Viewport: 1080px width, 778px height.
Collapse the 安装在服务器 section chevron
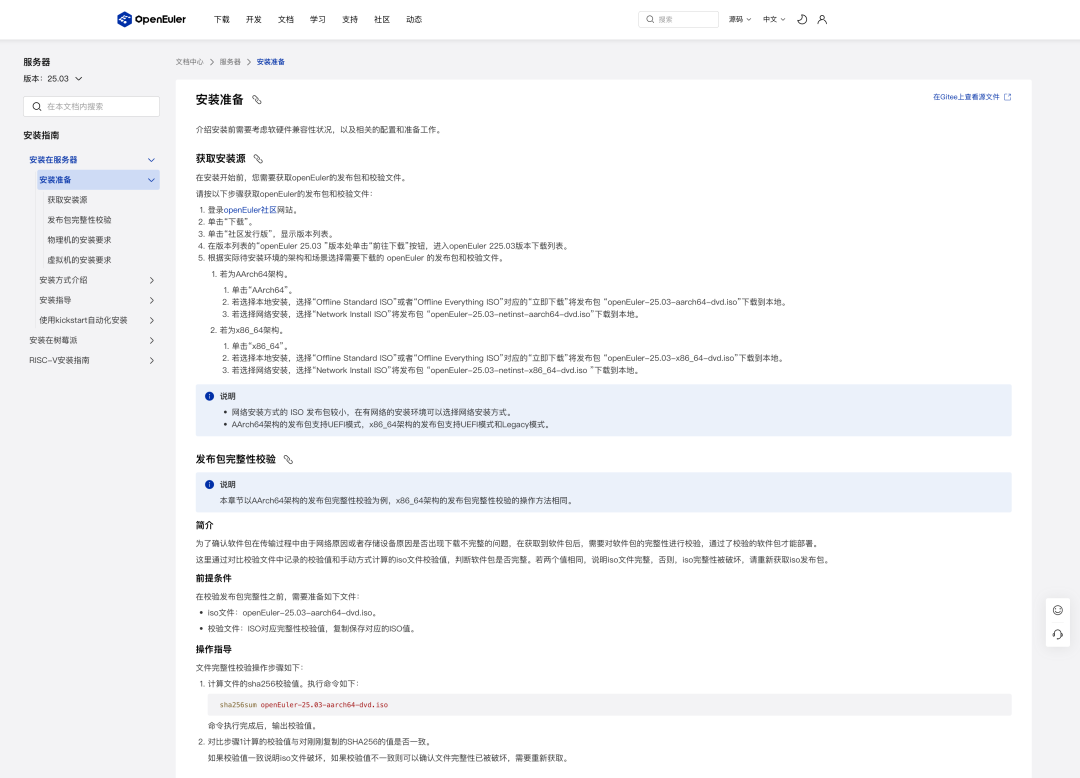coord(152,160)
